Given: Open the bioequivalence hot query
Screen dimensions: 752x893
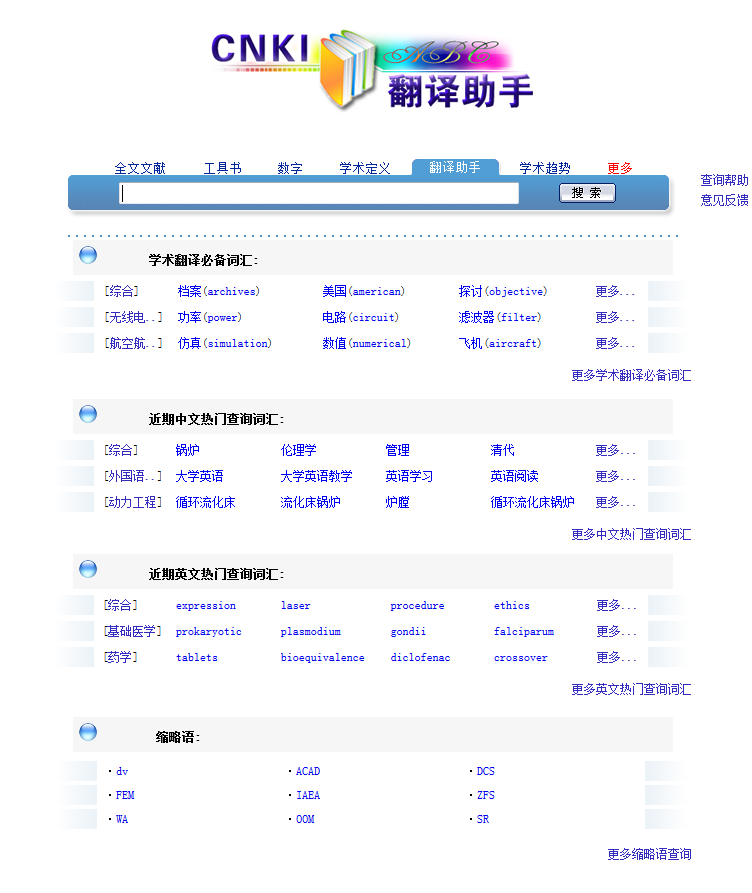Looking at the screenshot, I should 322,658.
